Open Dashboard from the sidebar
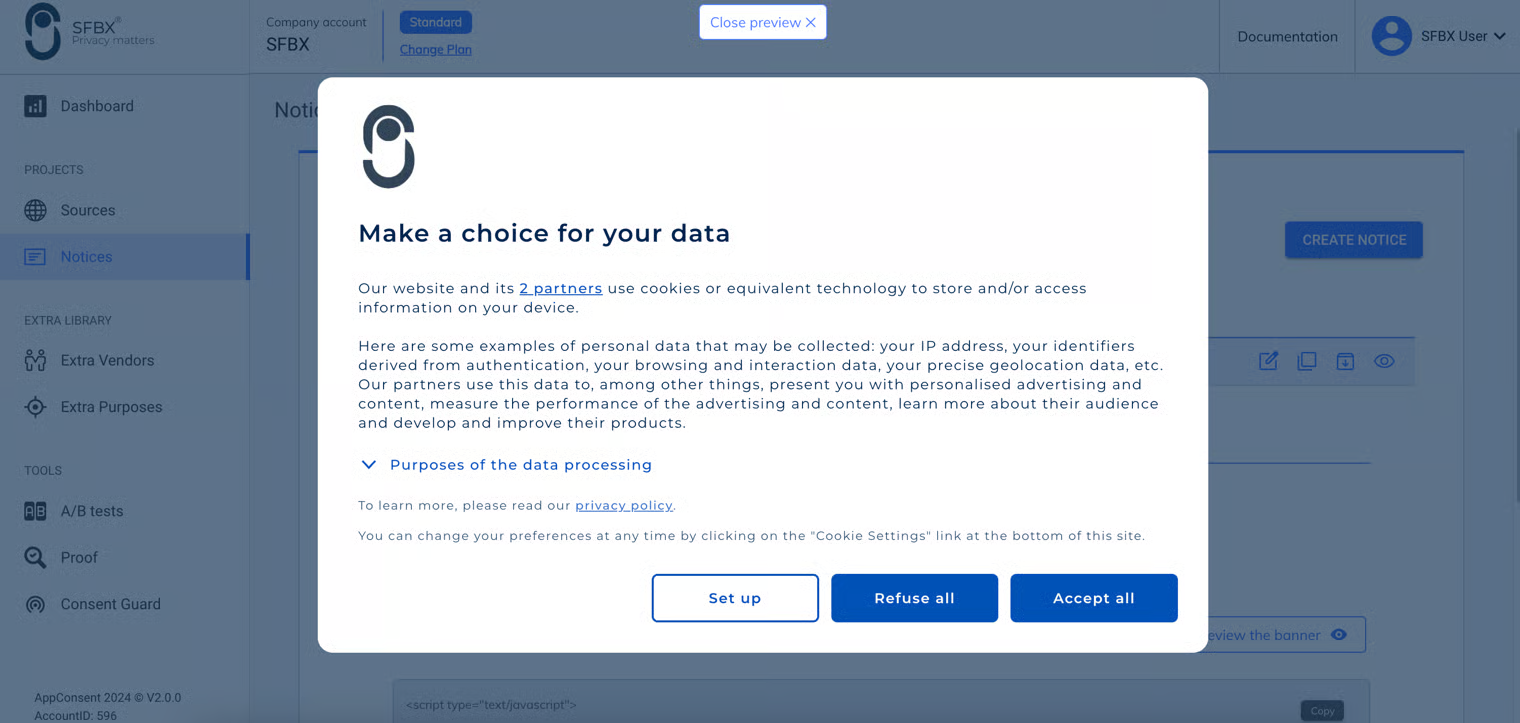 pyautogui.click(x=96, y=106)
